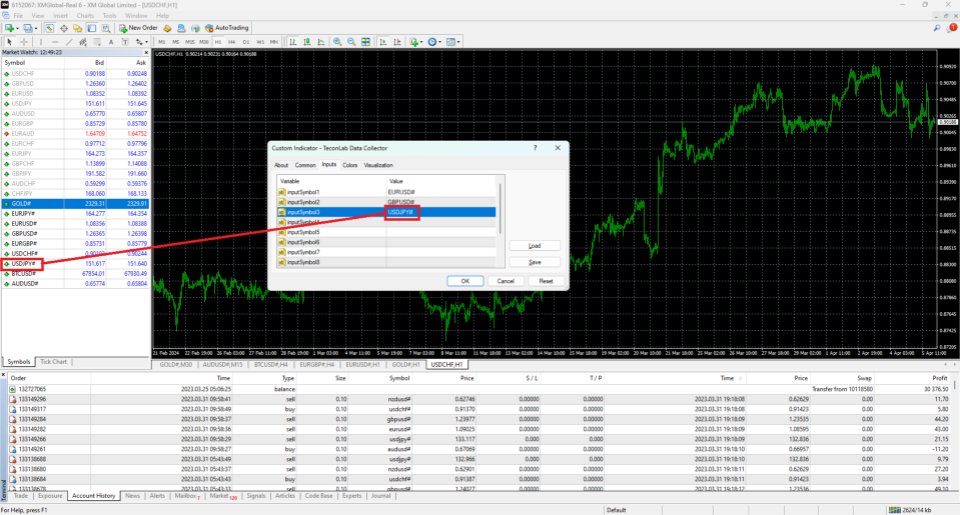Switch chart to D1 timeframe

[246, 42]
